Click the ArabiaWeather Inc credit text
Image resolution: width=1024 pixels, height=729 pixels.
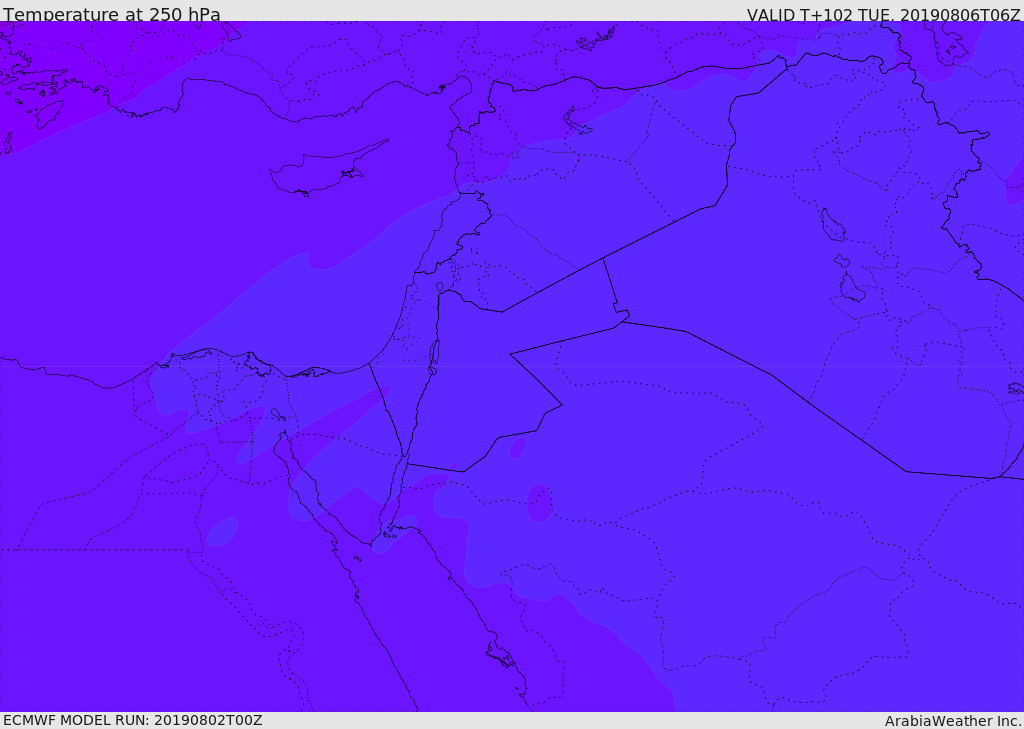pos(953,721)
